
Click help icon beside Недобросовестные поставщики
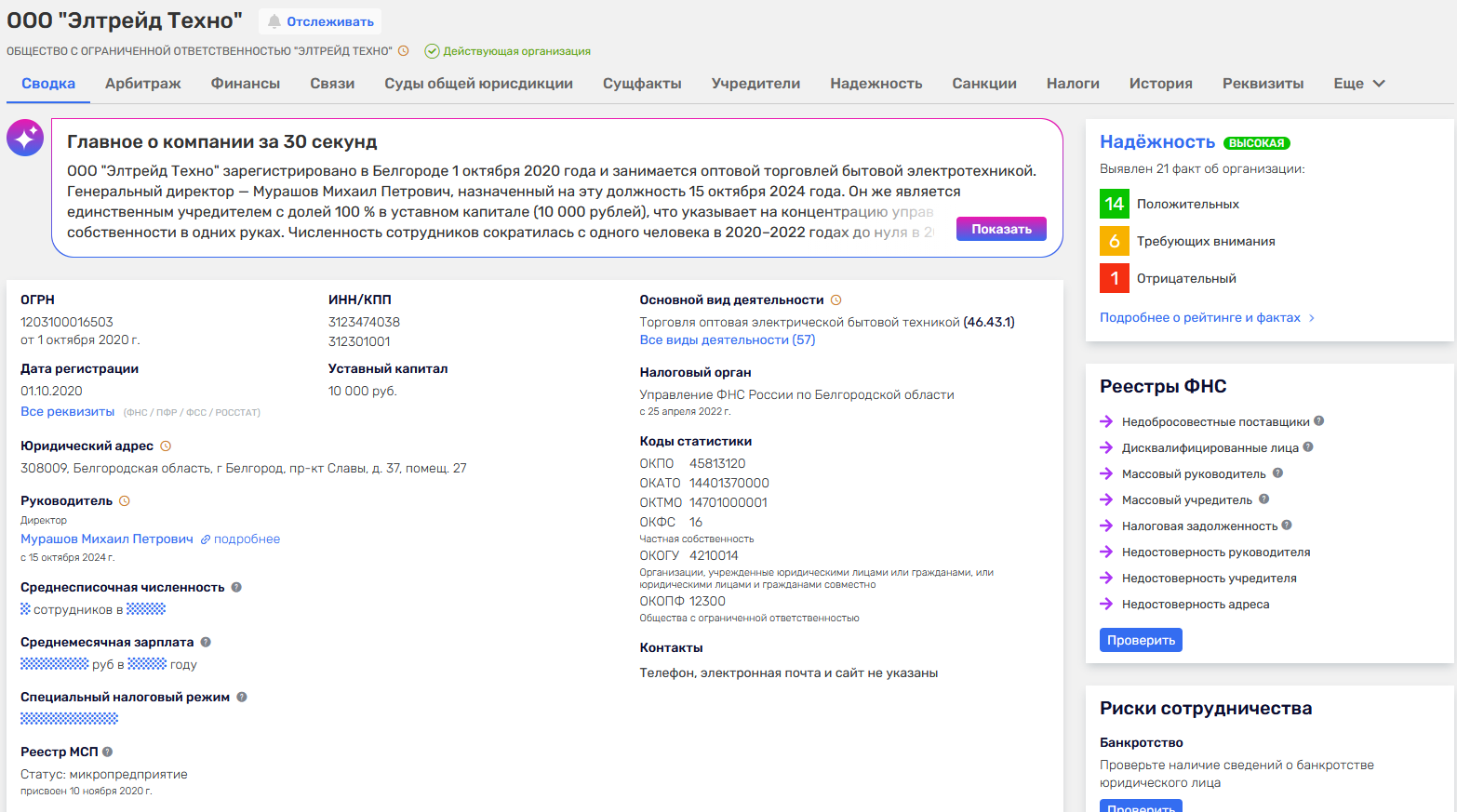pyautogui.click(x=1319, y=421)
